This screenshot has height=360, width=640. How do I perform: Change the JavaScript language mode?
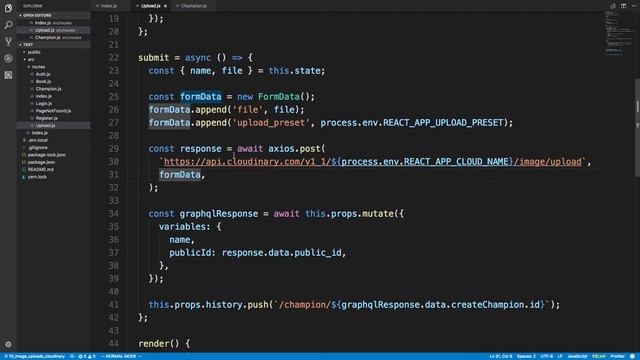[x=577, y=356]
